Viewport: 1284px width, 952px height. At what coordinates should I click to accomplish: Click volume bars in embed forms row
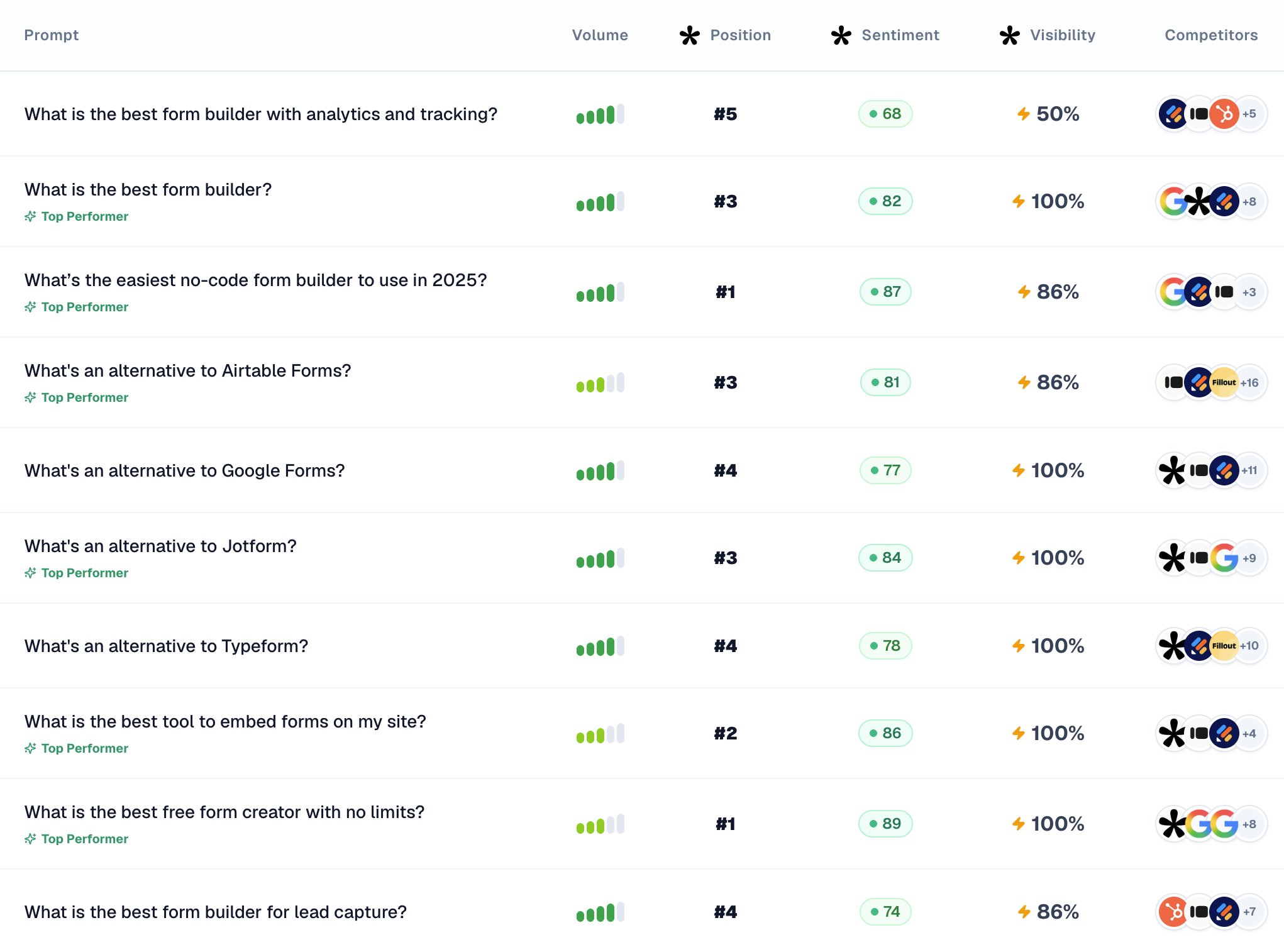tap(600, 733)
